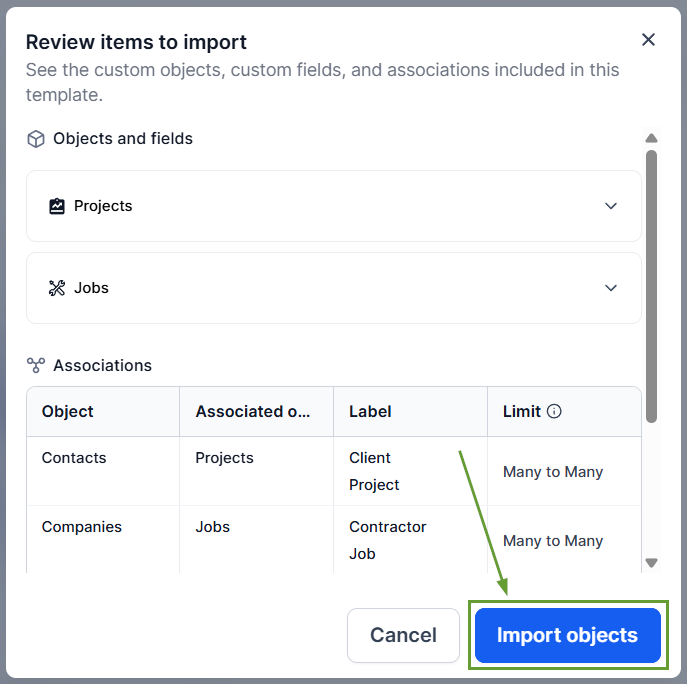Click the scrollbar down arrow
687x684 pixels.
(x=652, y=563)
